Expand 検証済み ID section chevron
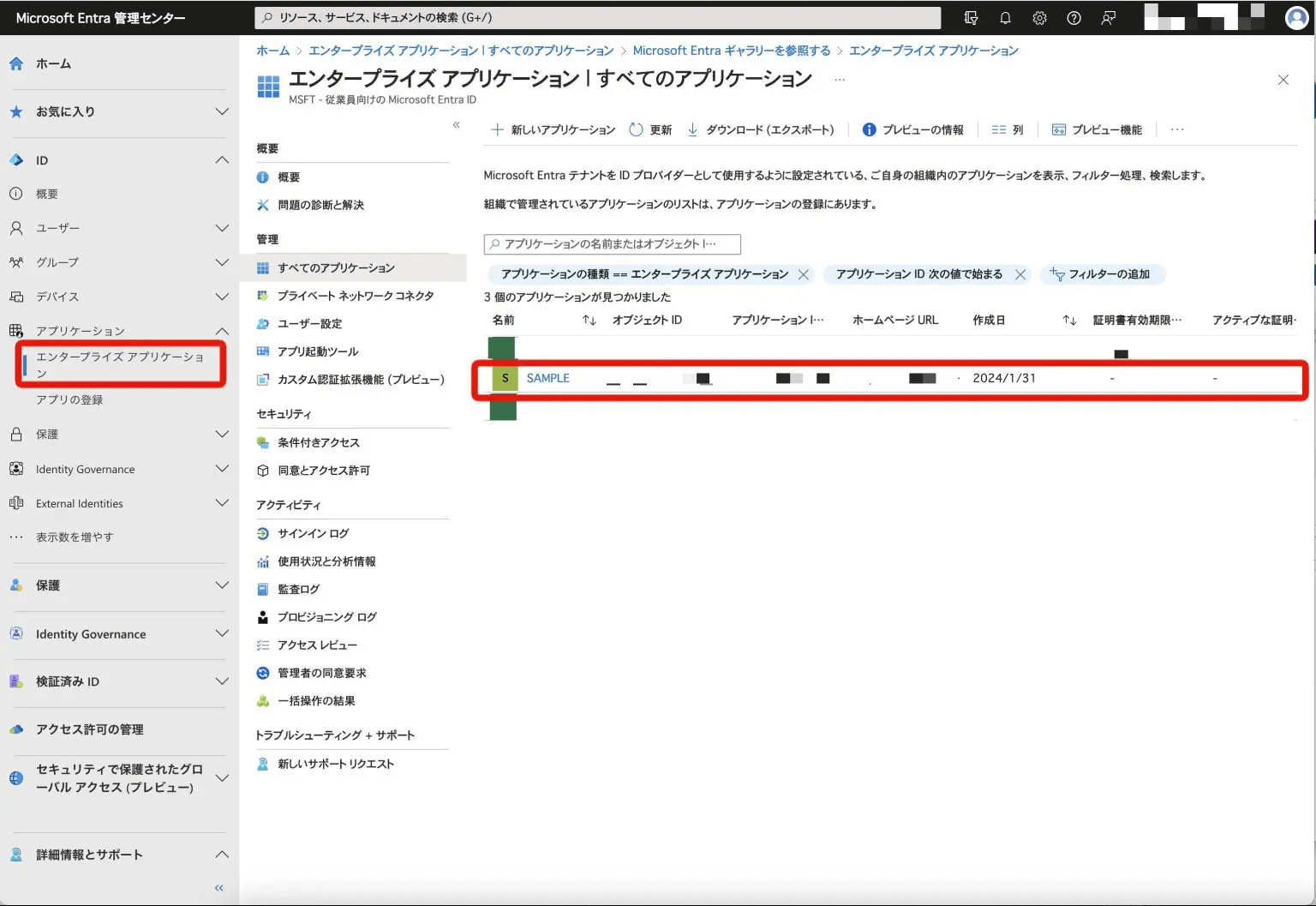This screenshot has height=906, width=1316. tap(222, 681)
